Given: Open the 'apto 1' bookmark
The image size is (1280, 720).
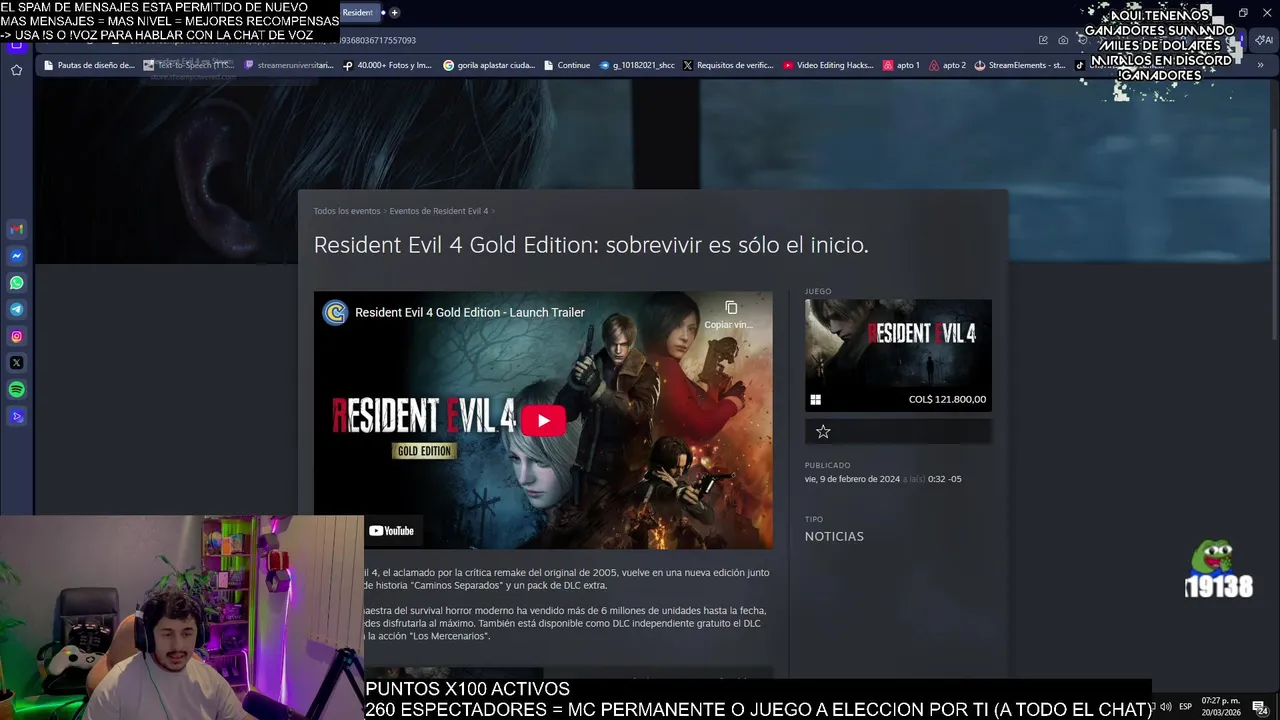Looking at the screenshot, I should point(901,65).
